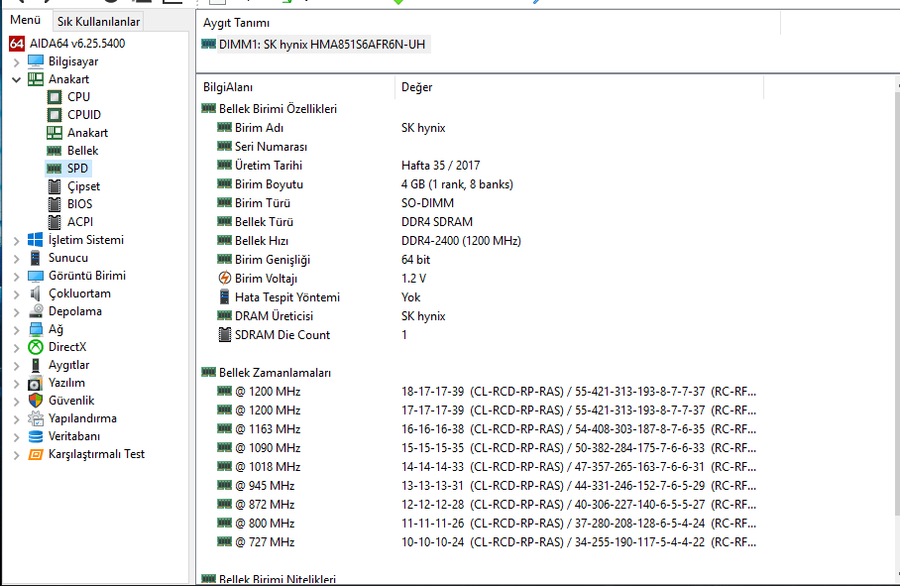The image size is (900, 586).
Task: Select the @ 727 MHz timing row
Action: [x=487, y=542]
